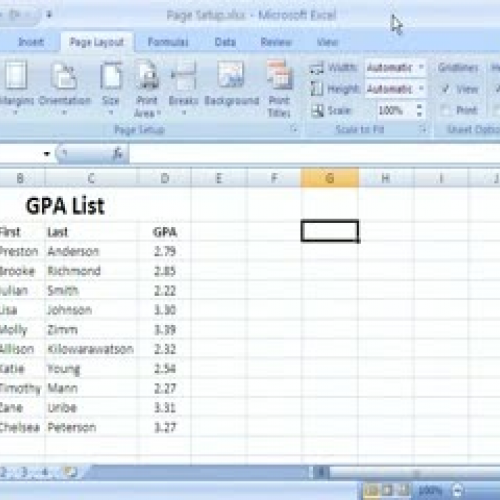Click in the formula bar
Screen dimensions: 500x500
click(x=315, y=154)
